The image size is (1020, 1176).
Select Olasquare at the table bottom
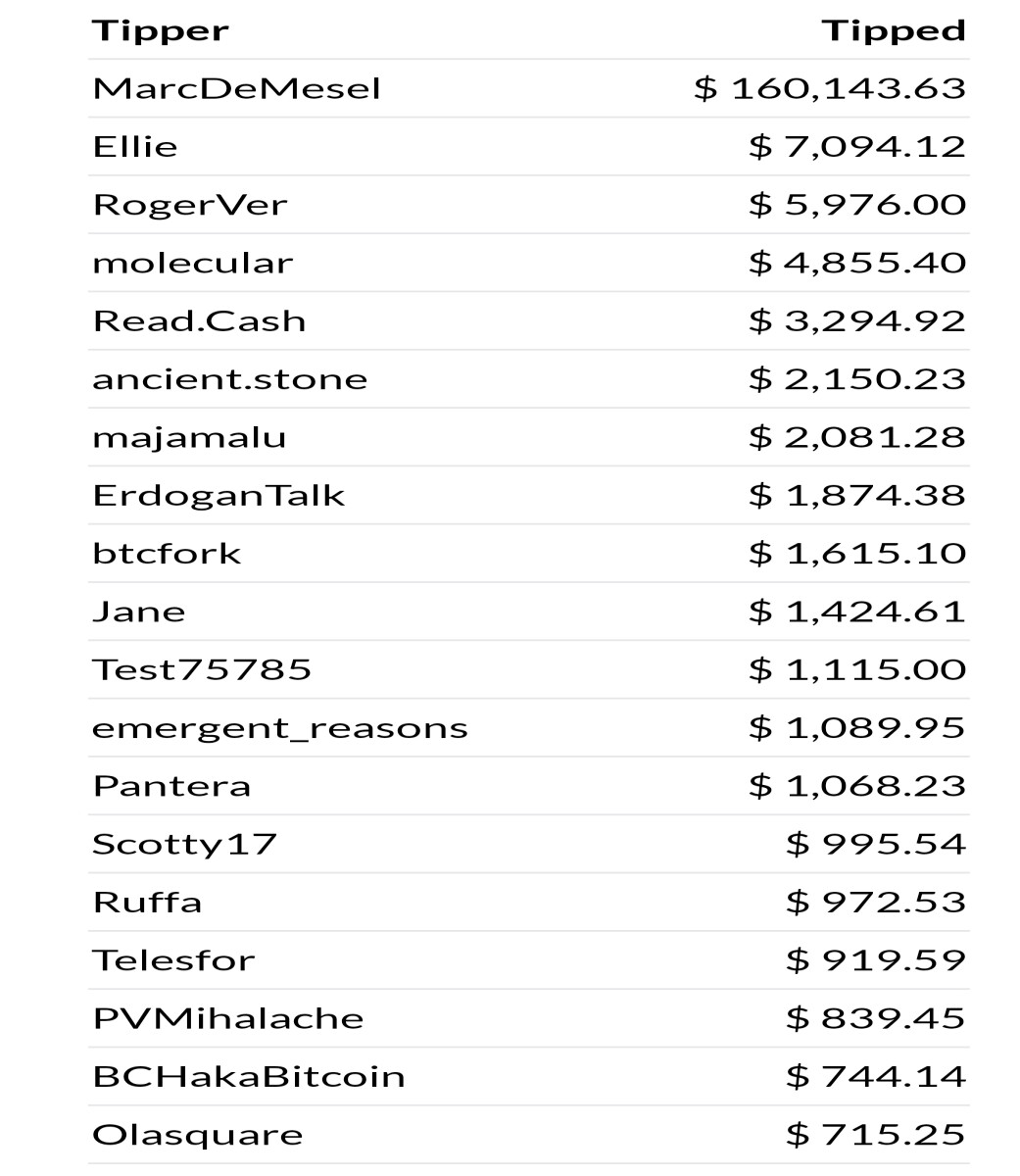198,1135
